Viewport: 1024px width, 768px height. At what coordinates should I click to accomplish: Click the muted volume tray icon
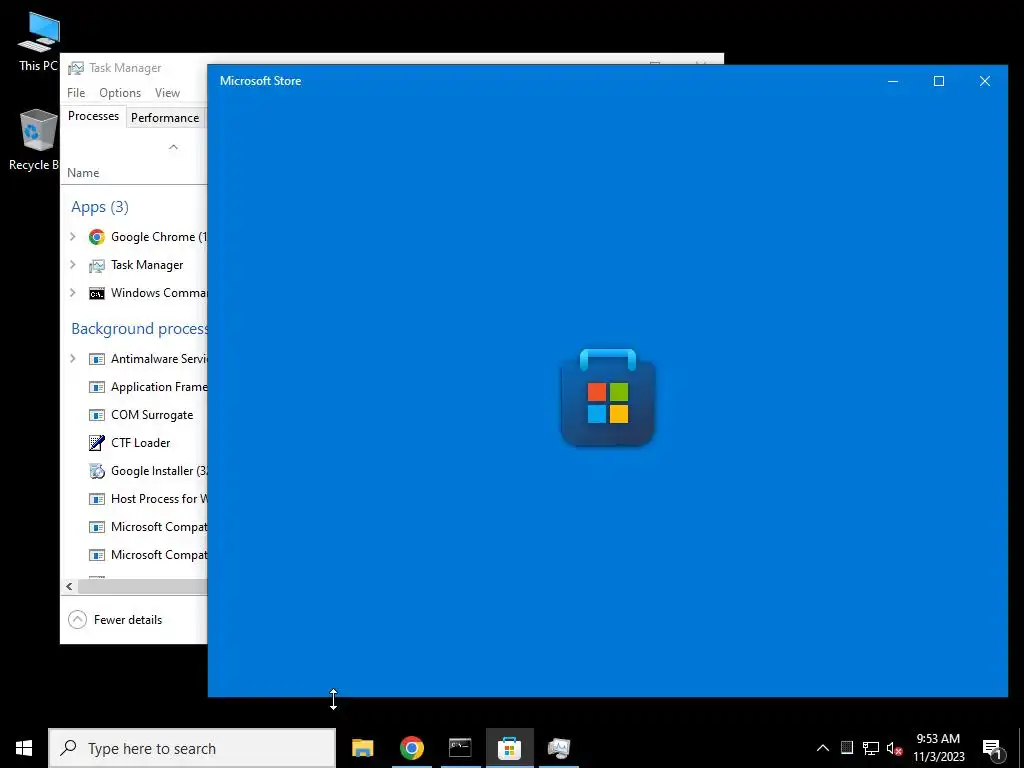pos(894,748)
